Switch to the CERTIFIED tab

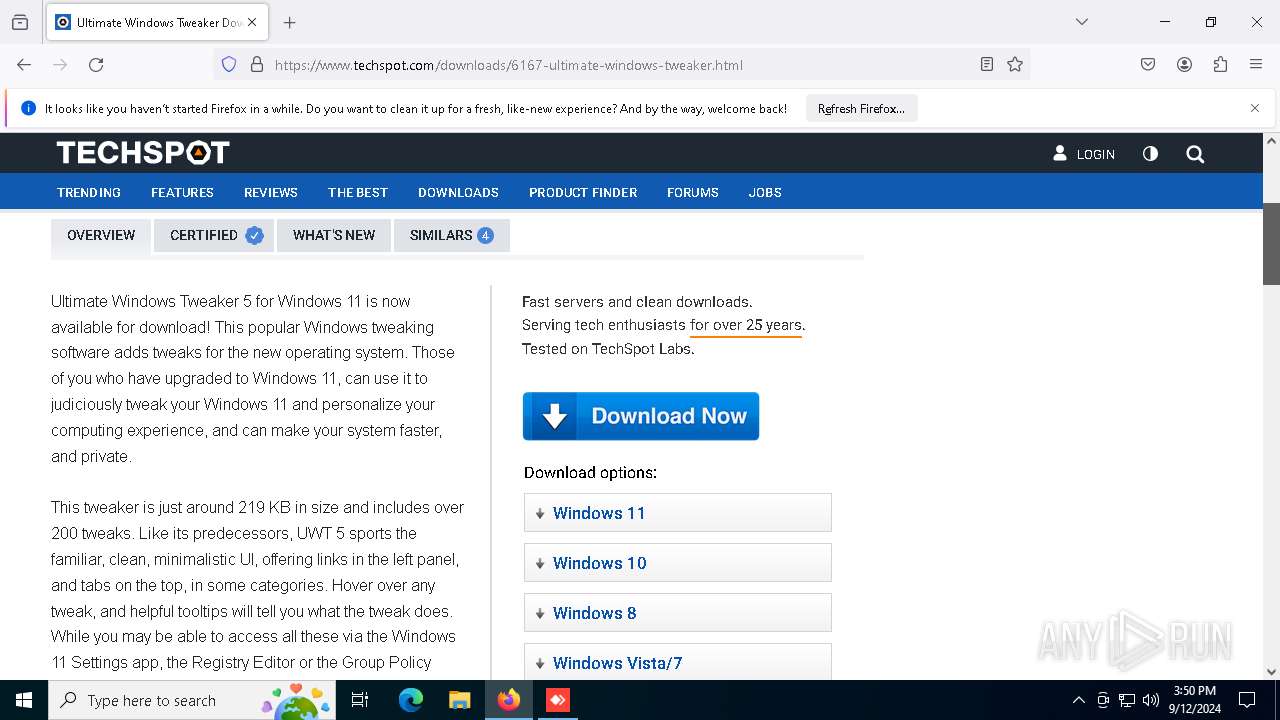tap(214, 235)
